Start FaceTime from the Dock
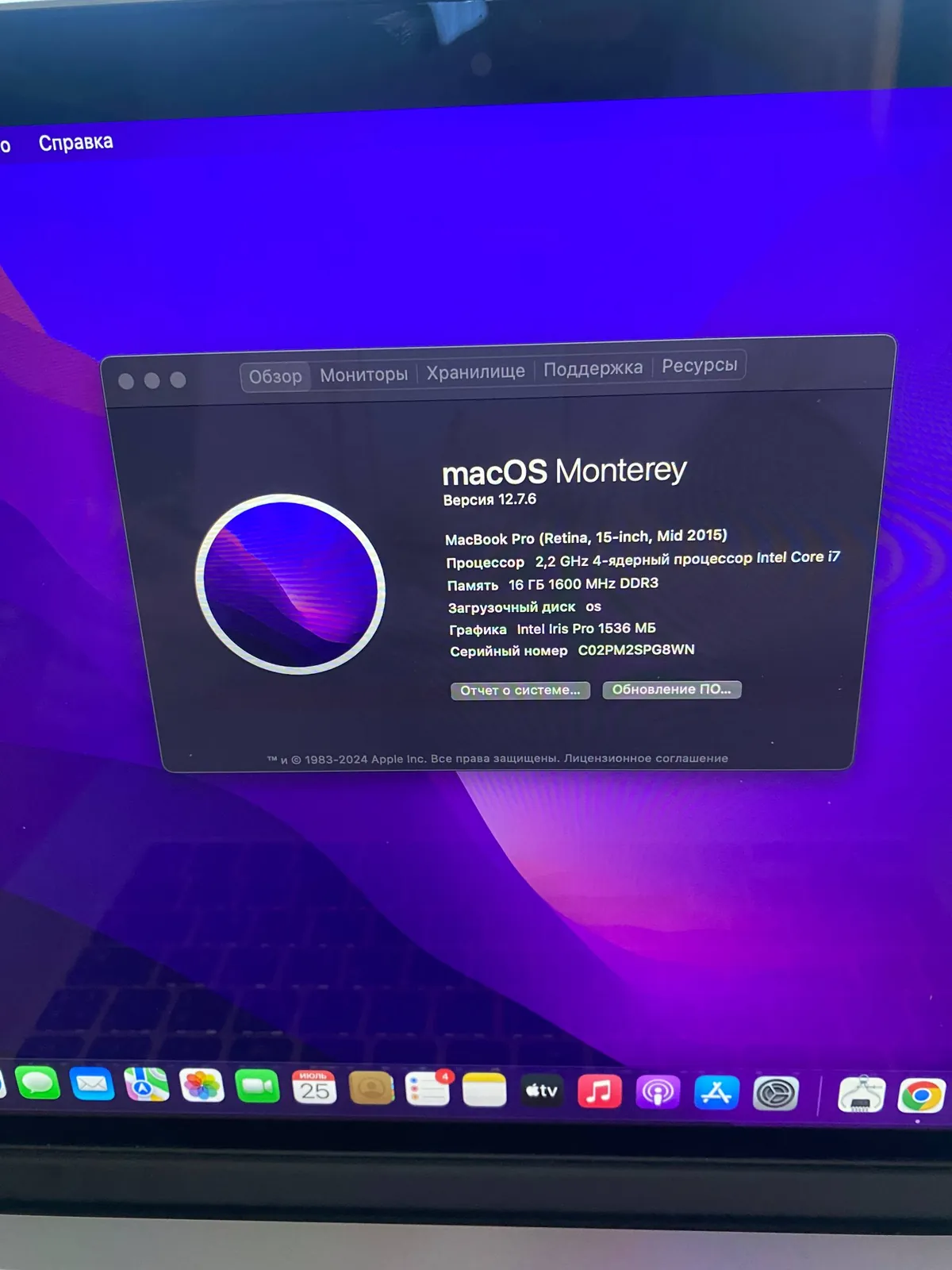952x1270 pixels. point(258,1086)
